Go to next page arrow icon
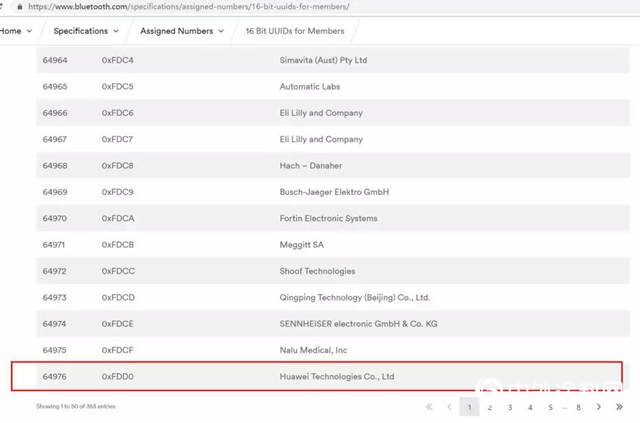 click(x=599, y=407)
